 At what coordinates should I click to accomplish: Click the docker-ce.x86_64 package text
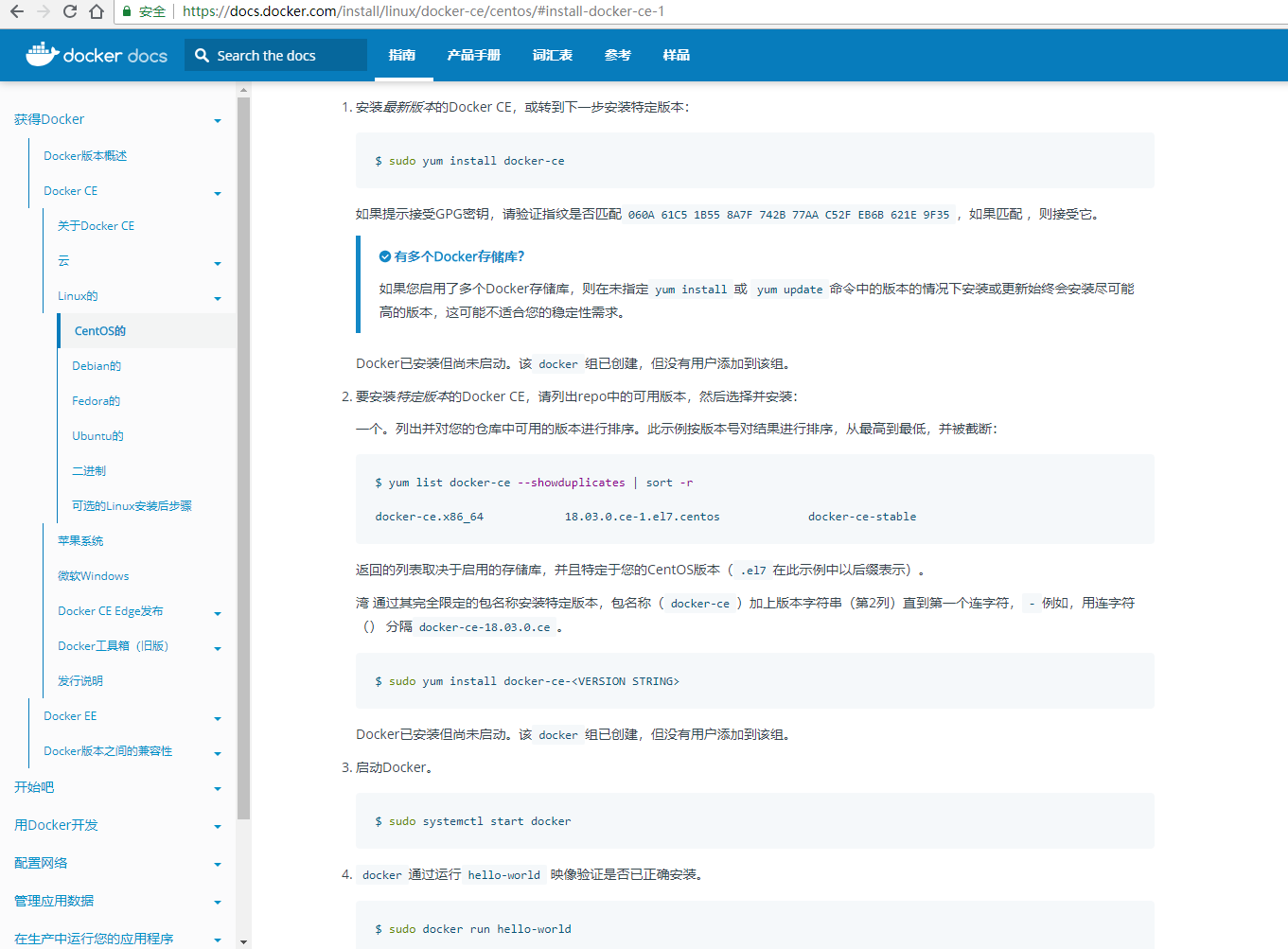coord(429,517)
